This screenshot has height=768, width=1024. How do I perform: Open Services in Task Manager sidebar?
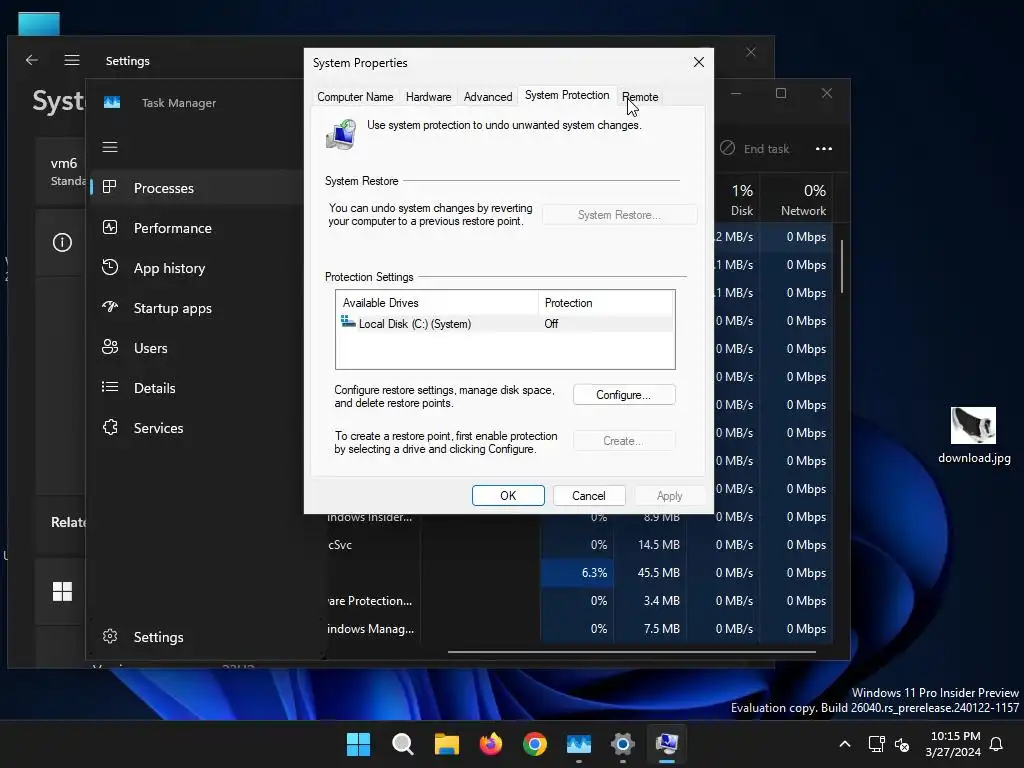(158, 428)
